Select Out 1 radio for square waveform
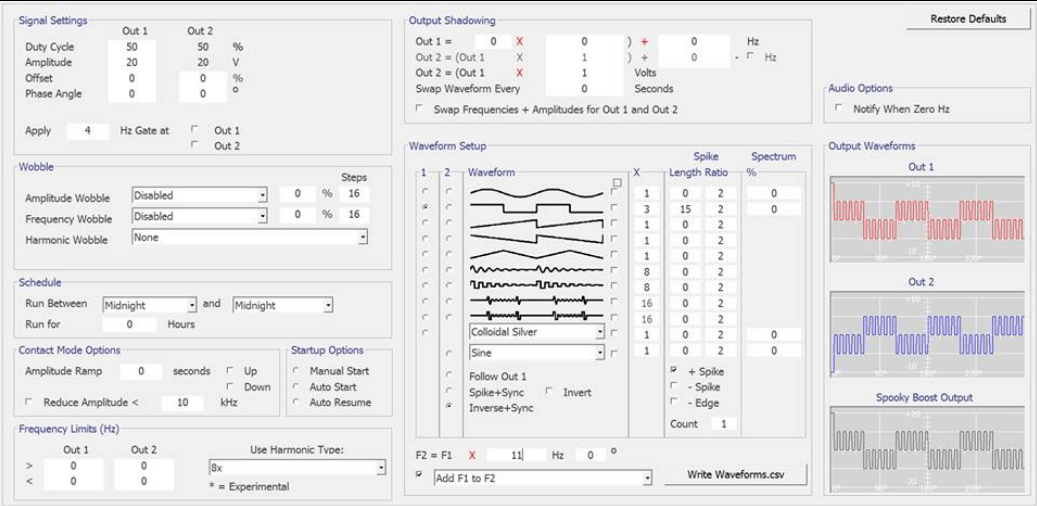 pyautogui.click(x=425, y=207)
